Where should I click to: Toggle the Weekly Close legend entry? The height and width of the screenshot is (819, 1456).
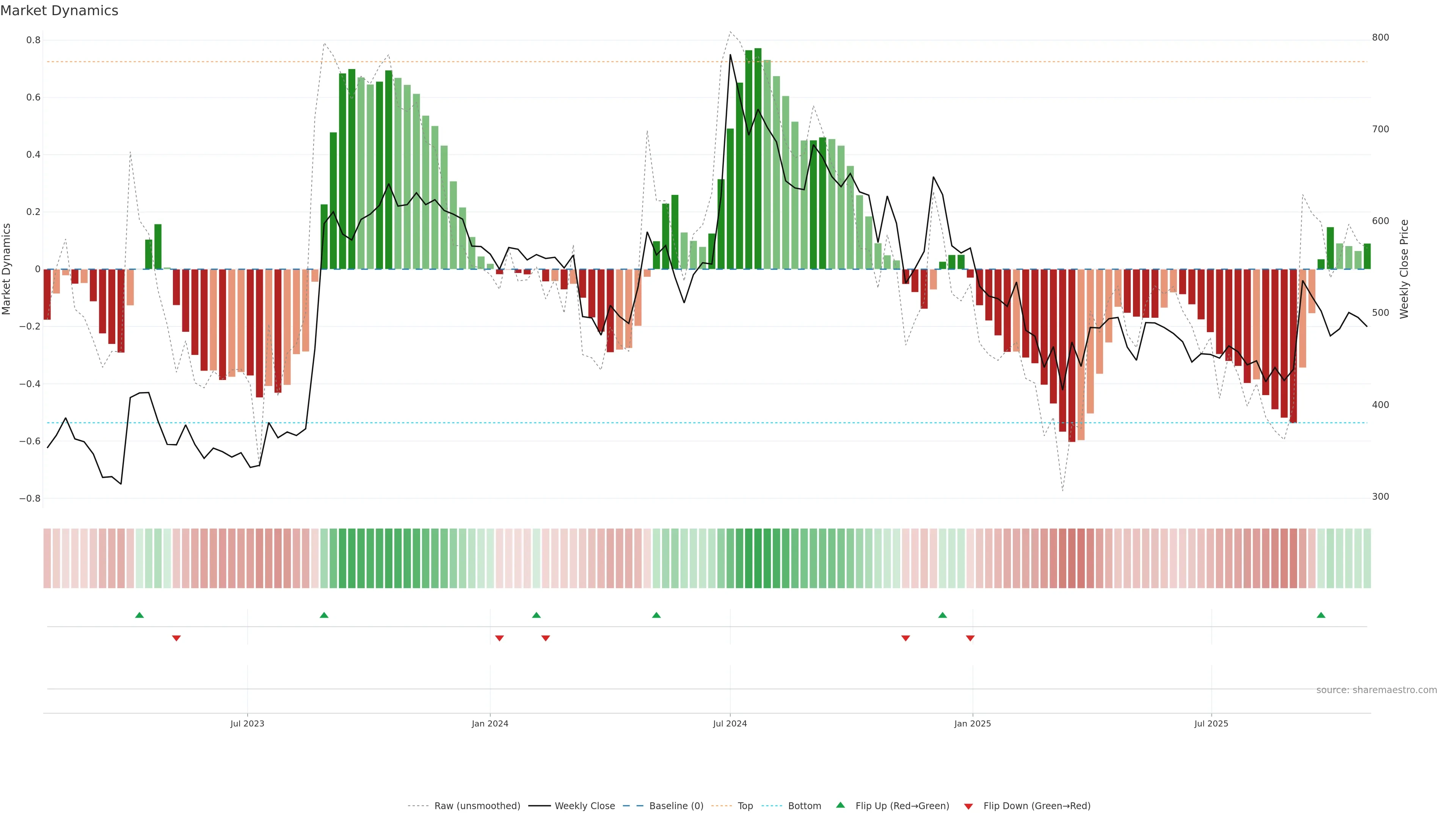coord(584,806)
